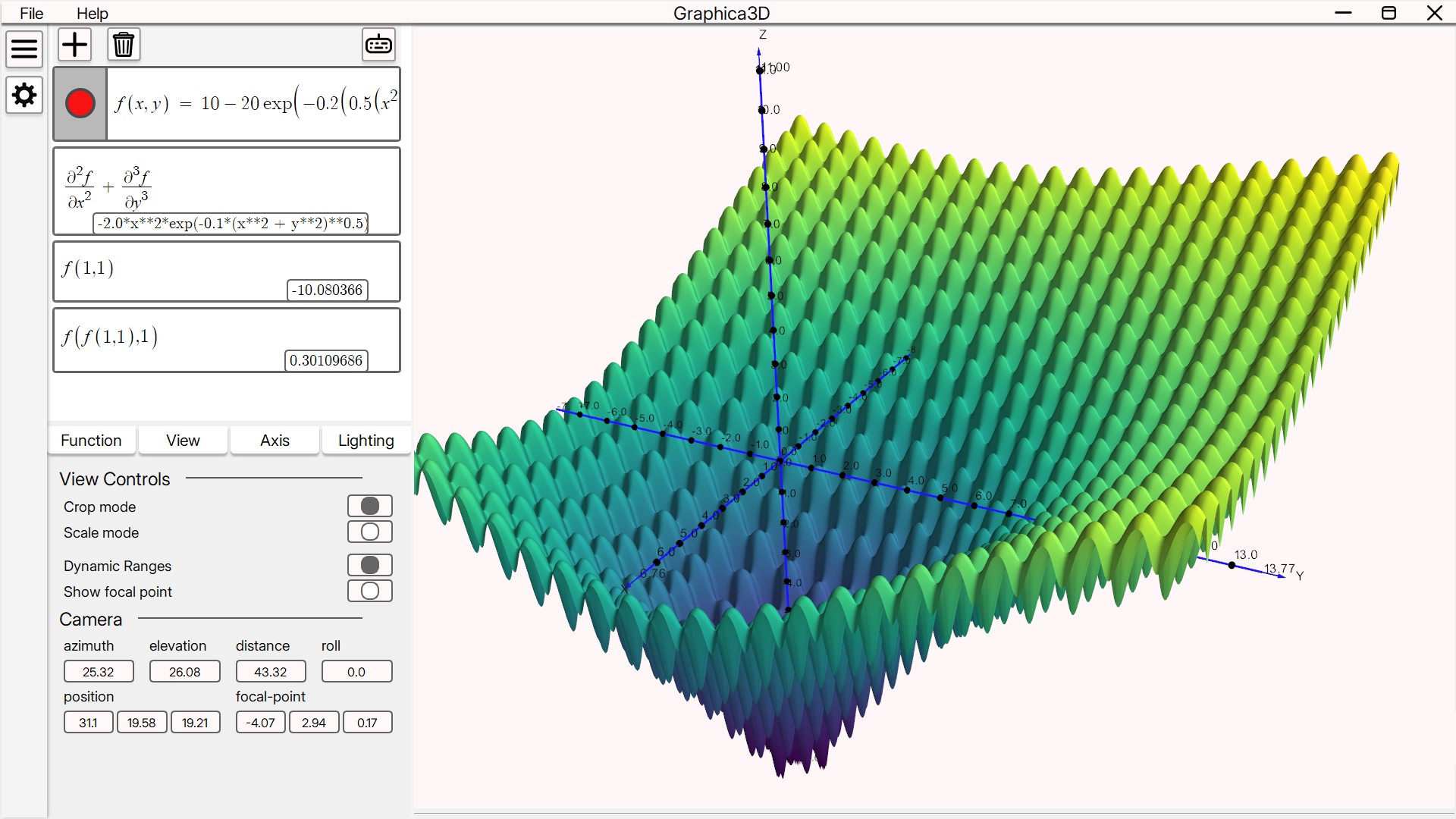Click the result value -10.080366
Viewport: 1456px width, 819px height.
point(328,290)
